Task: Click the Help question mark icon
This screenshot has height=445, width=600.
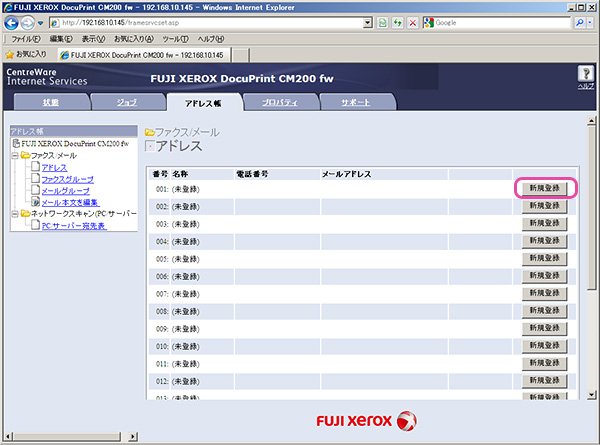Action: pyautogui.click(x=587, y=74)
